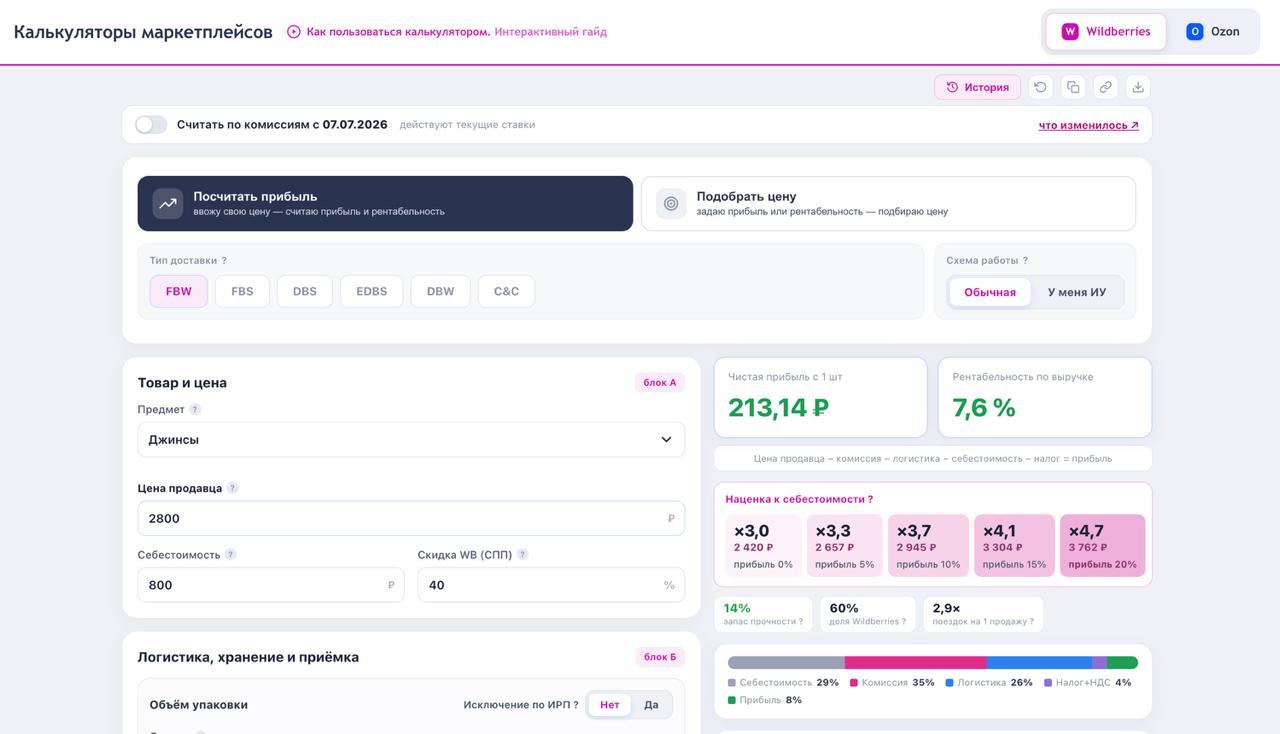Click the help icon beside Себестоимость field label
This screenshot has height=734, width=1280.
tap(230, 554)
